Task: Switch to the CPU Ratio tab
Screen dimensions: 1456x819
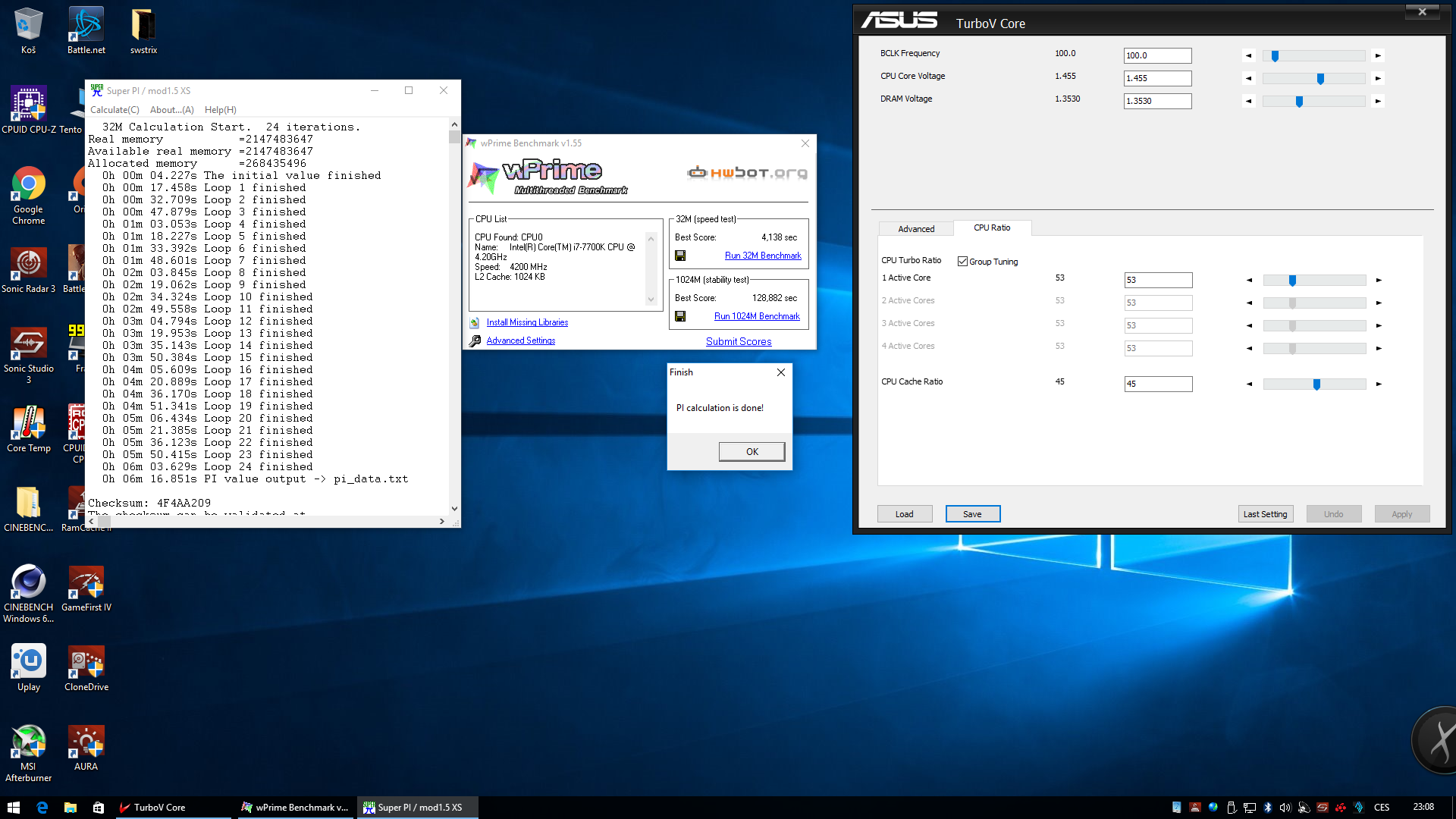Action: (992, 227)
